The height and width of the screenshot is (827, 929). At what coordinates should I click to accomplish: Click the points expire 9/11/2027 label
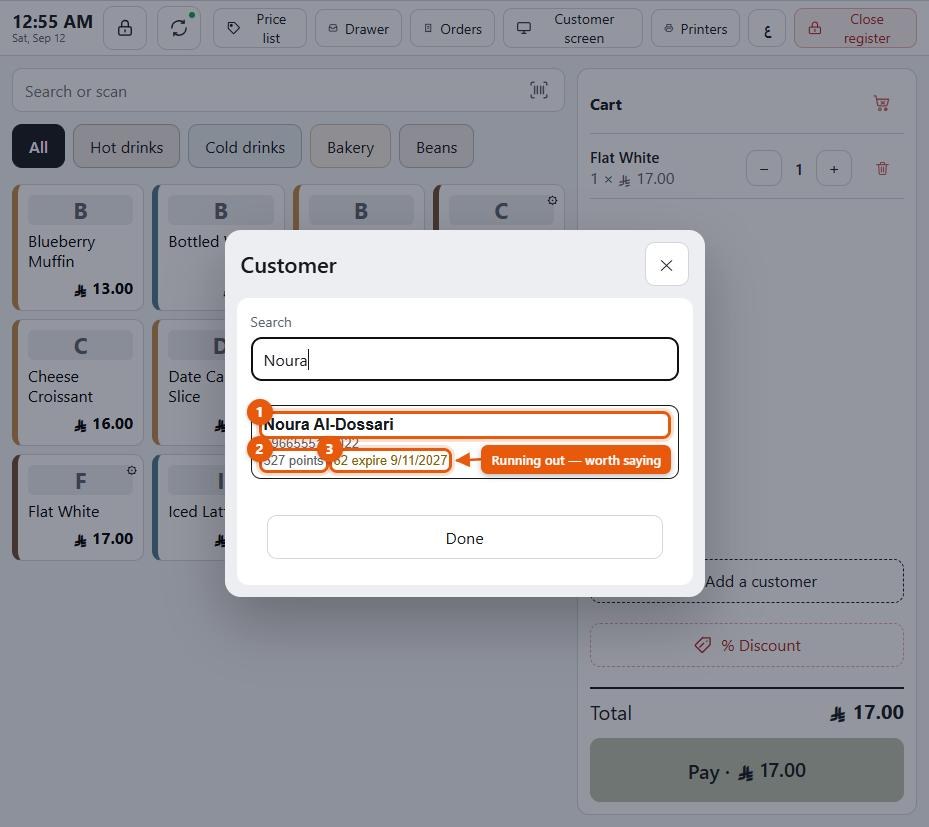(390, 460)
